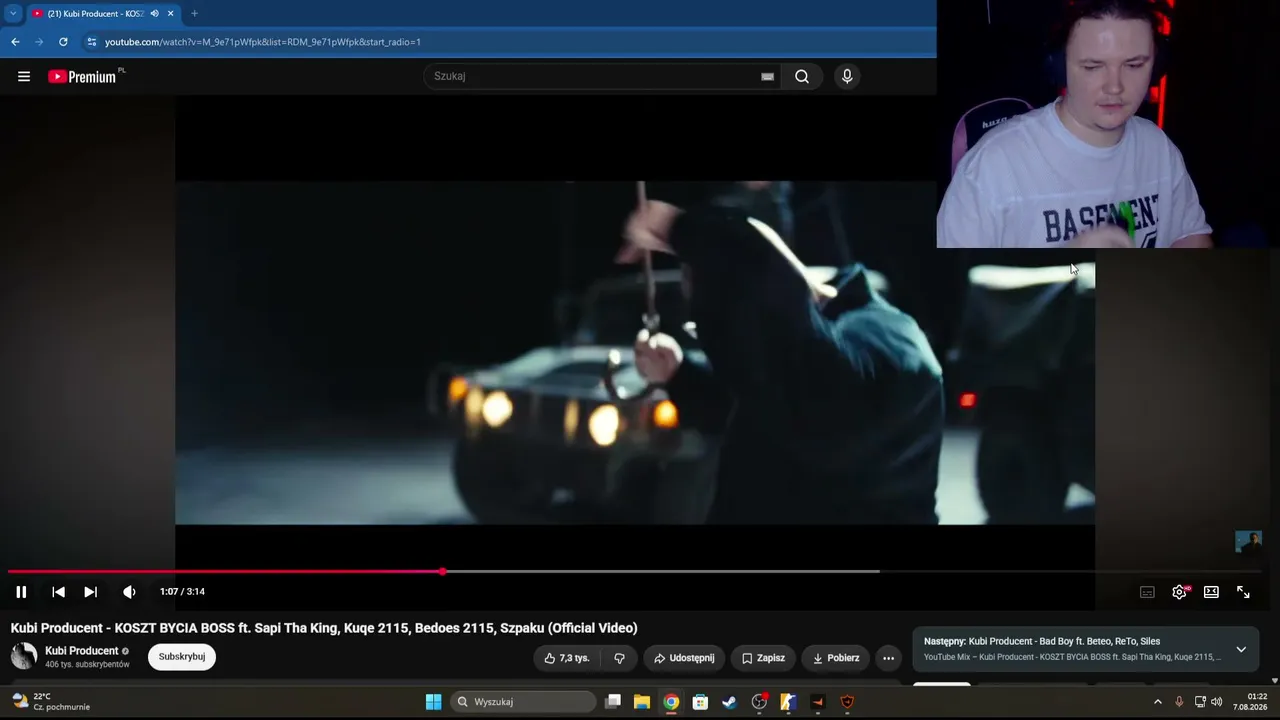1280x720 pixels.
Task: Click the magnifier search button
Action: click(x=802, y=76)
